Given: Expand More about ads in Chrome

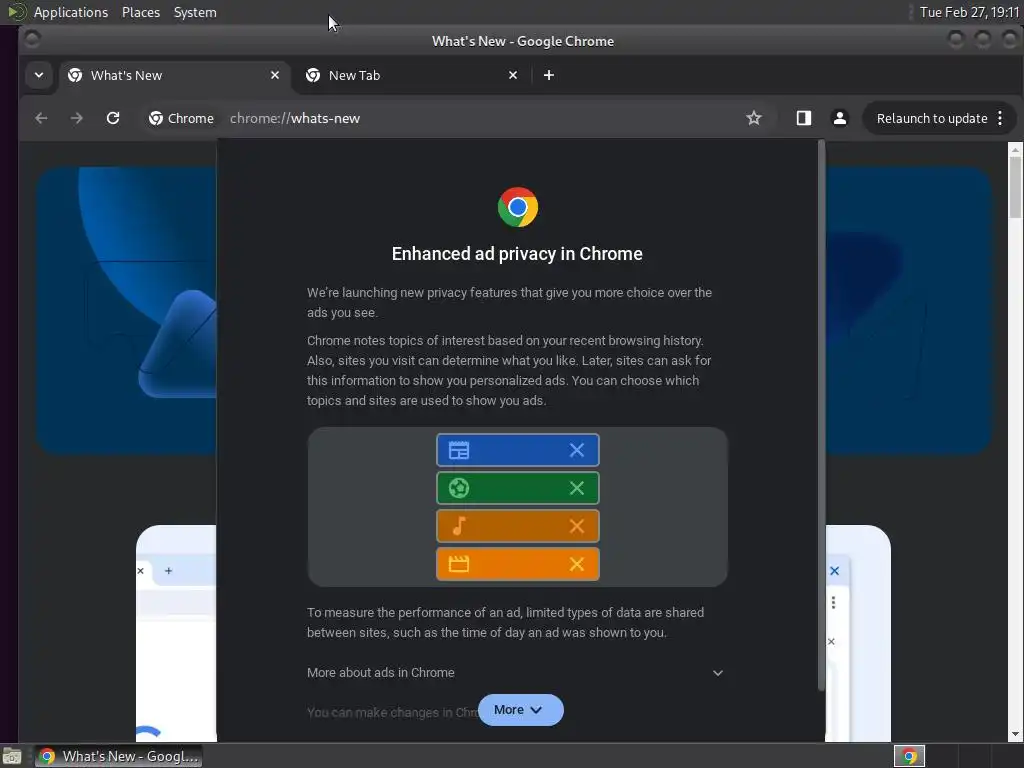Looking at the screenshot, I should tap(516, 673).
